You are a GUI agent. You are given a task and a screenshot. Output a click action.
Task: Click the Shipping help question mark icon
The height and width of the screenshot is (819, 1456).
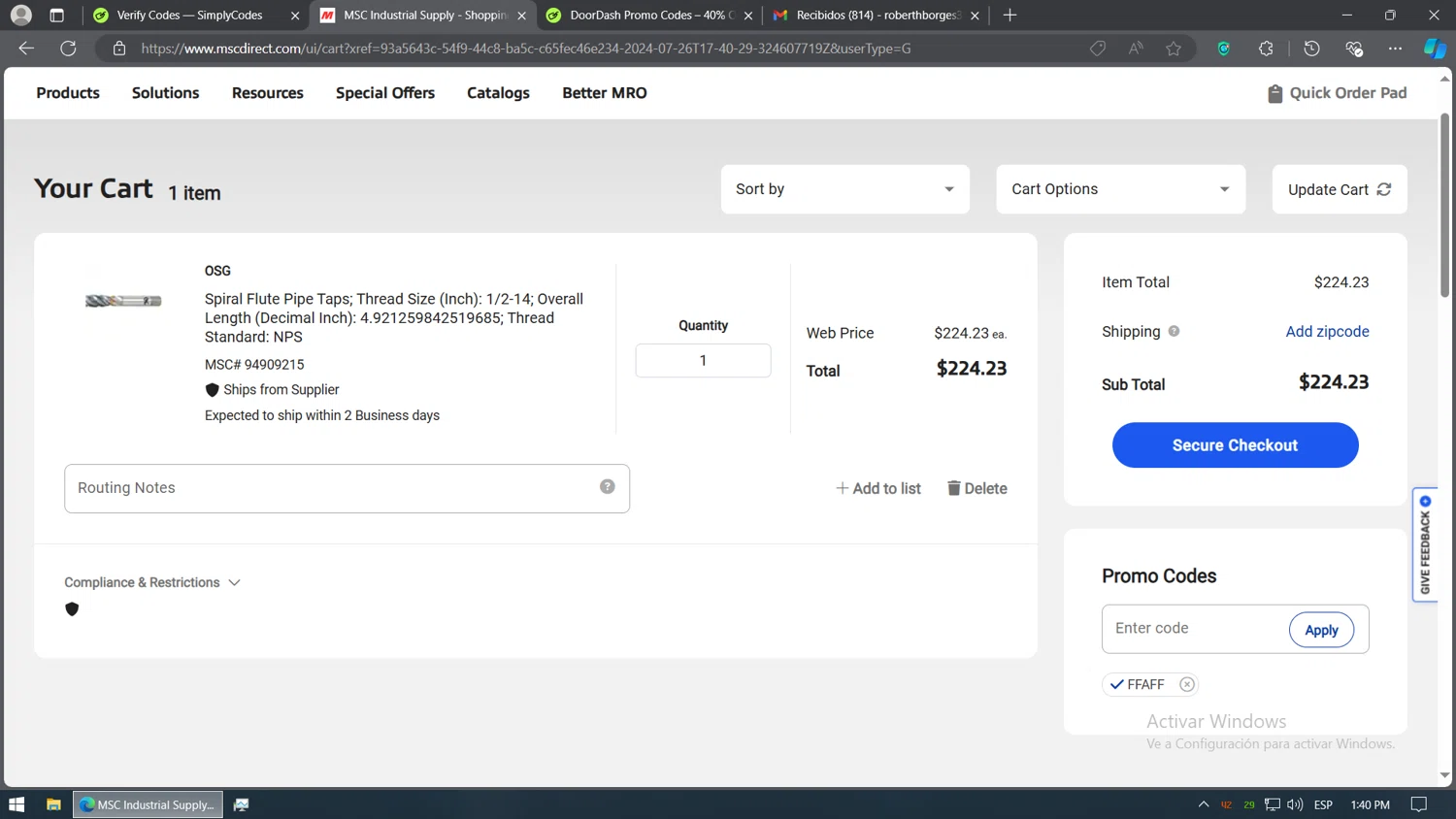coord(1174,331)
